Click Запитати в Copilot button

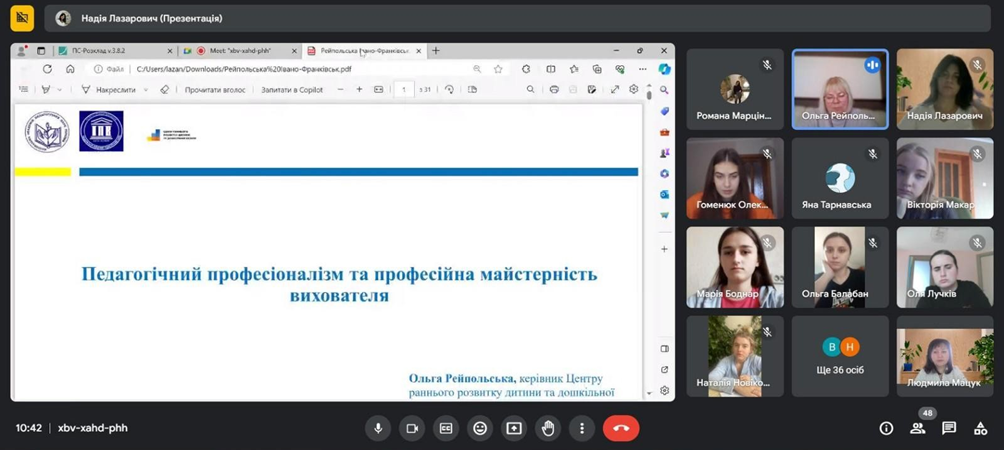click(292, 90)
